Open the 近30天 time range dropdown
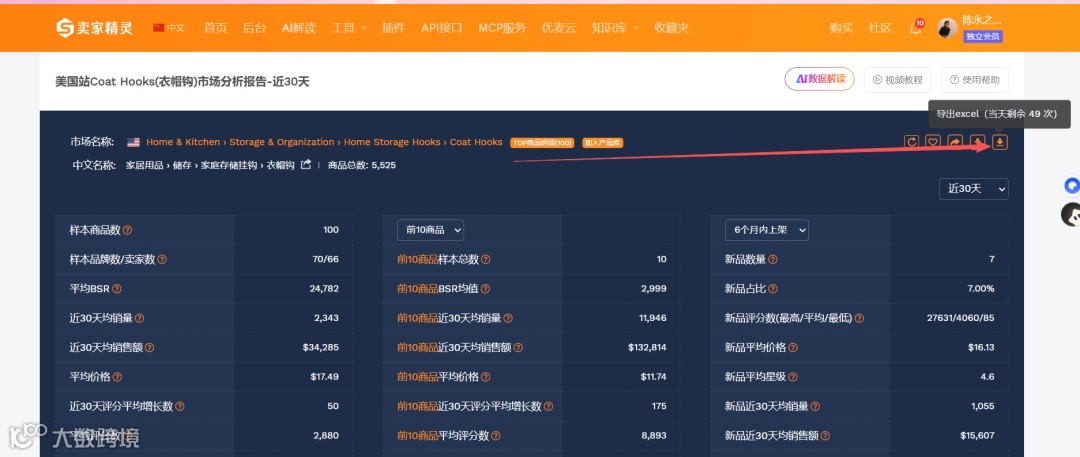The image size is (1080, 457). coord(974,189)
